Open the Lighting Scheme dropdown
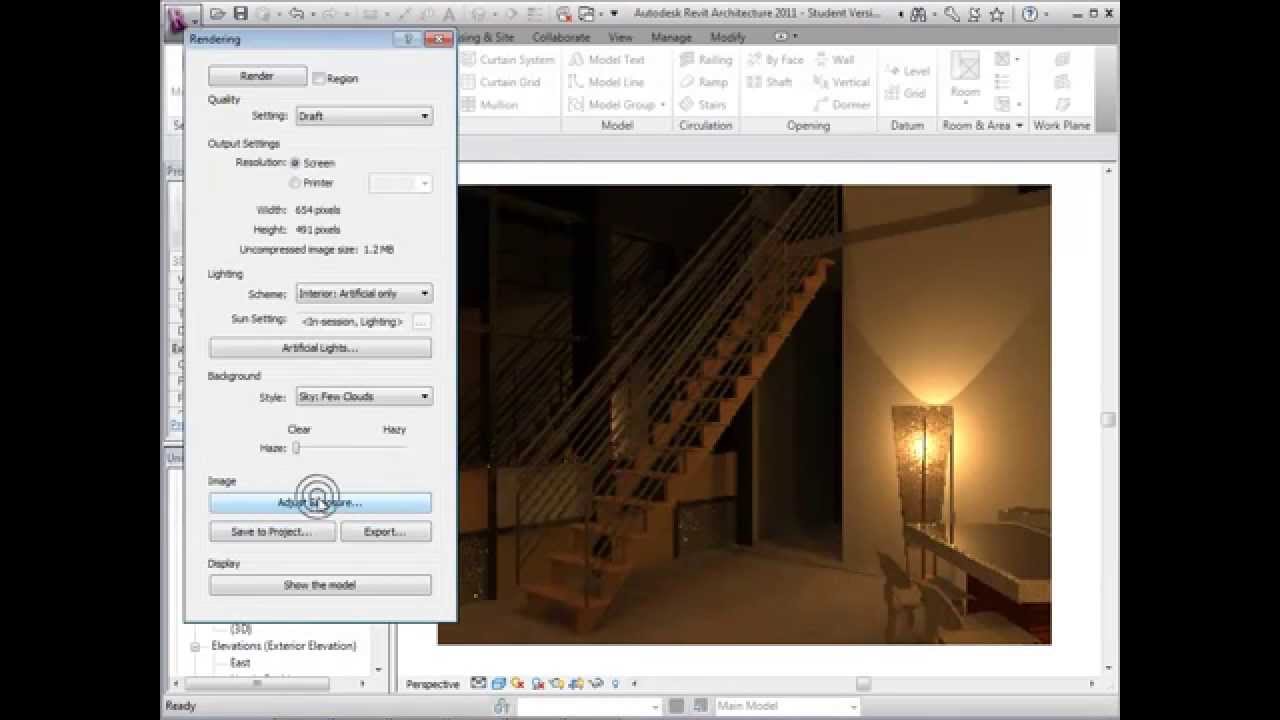This screenshot has width=1280, height=720. (x=364, y=294)
